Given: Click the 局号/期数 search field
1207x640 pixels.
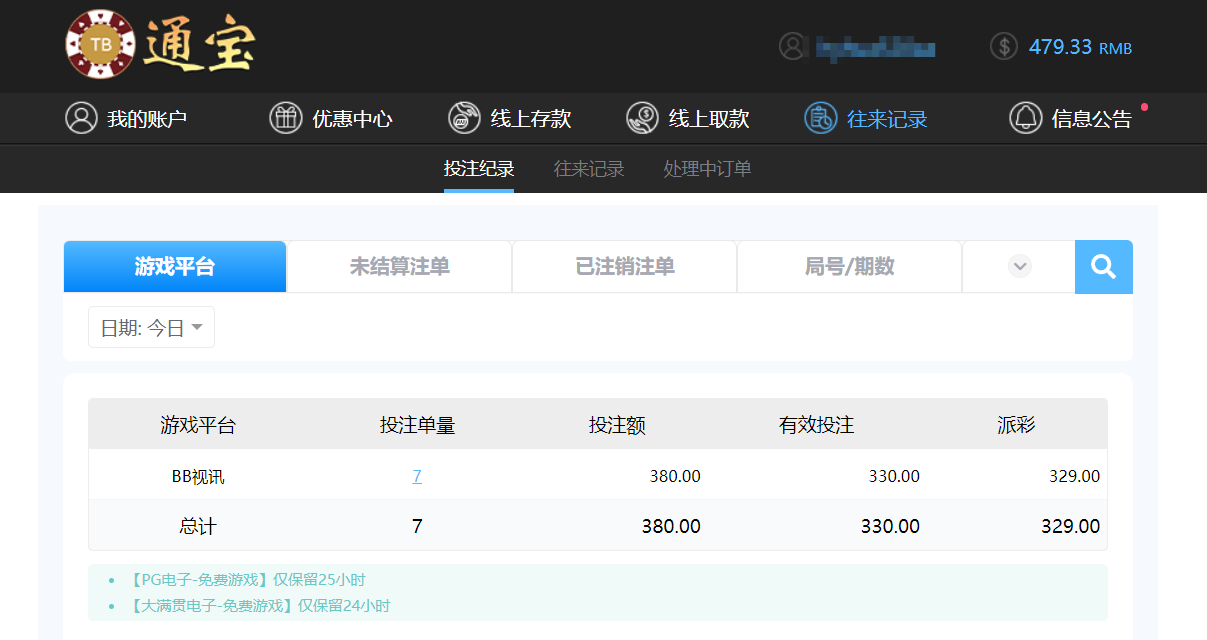Looking at the screenshot, I should (849, 266).
